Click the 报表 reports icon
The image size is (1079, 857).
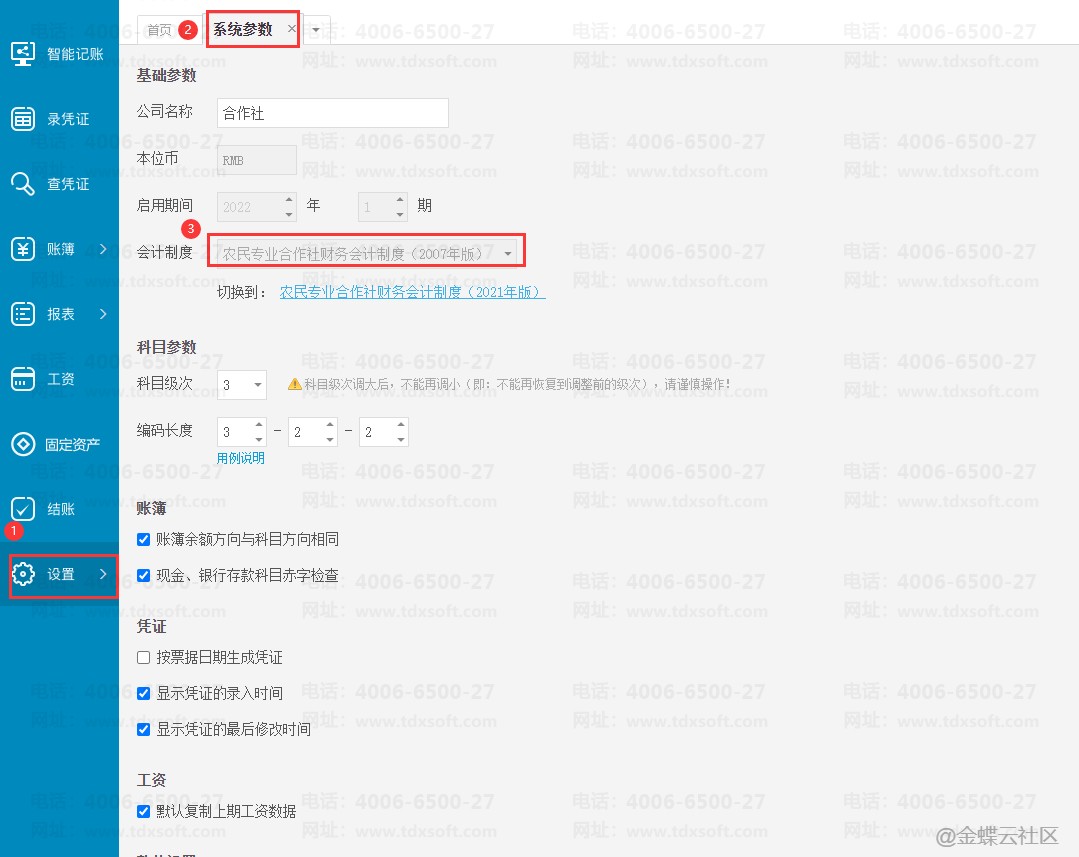click(x=23, y=314)
